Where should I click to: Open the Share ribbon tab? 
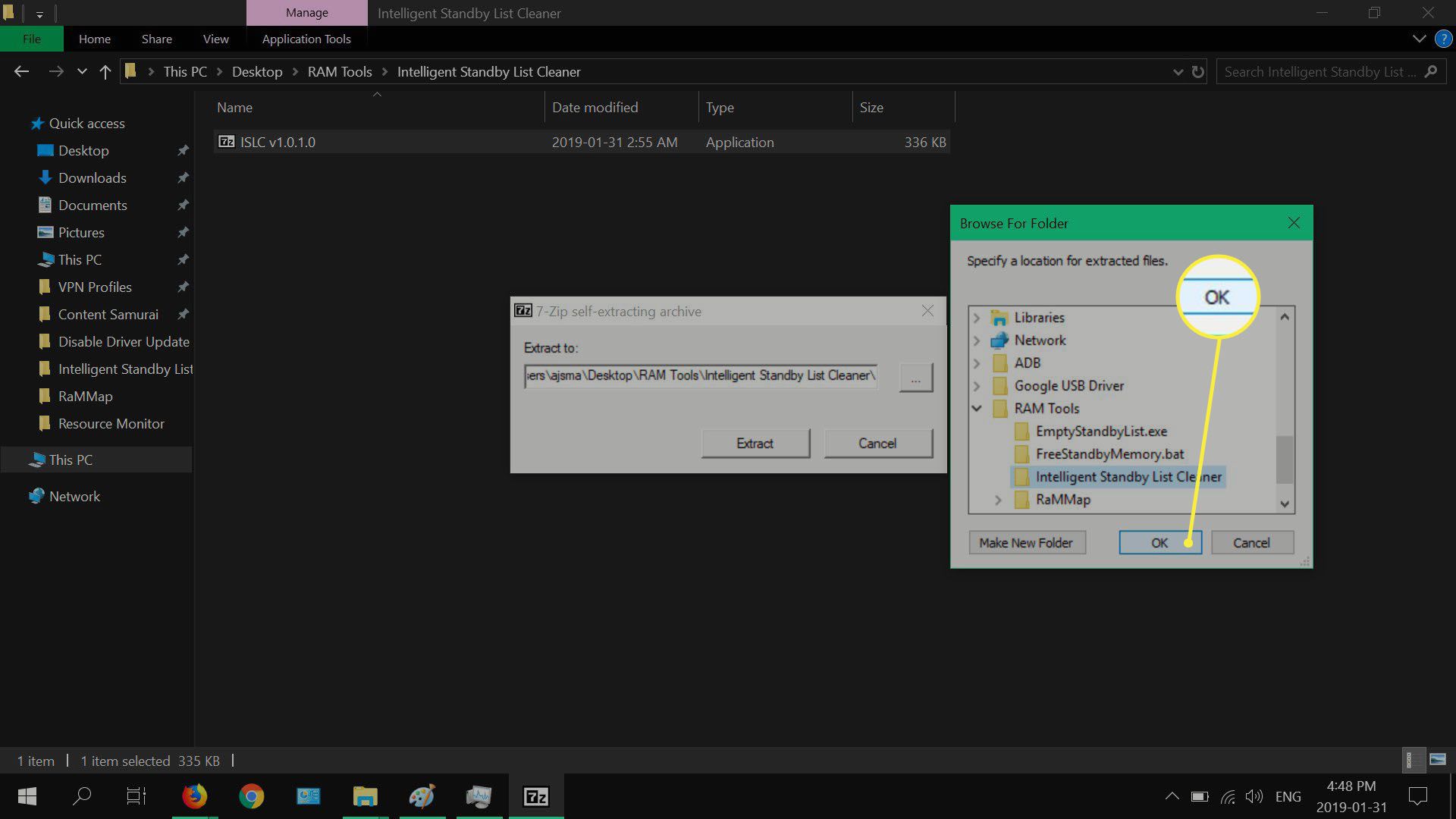pos(157,39)
